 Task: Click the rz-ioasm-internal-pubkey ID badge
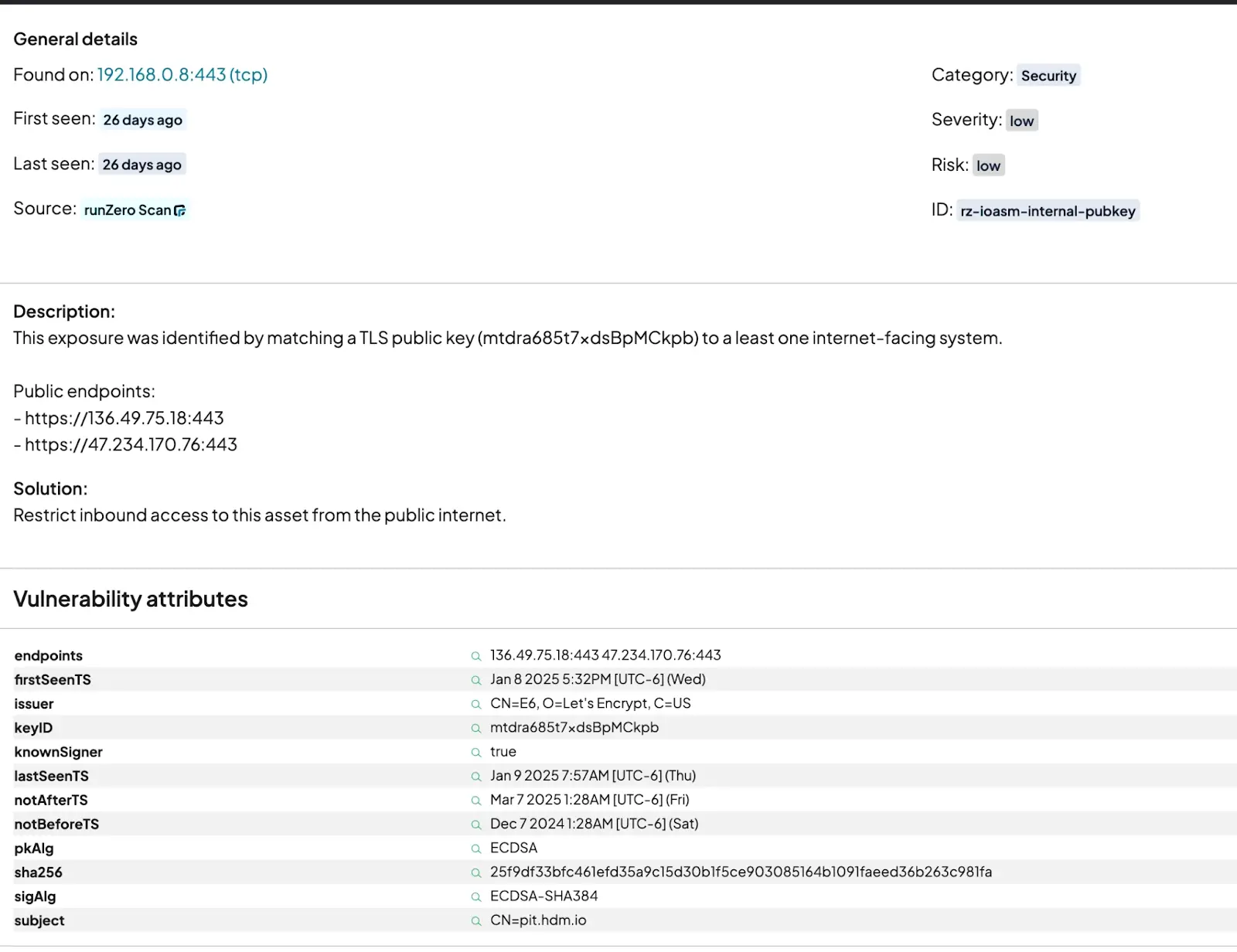point(1048,211)
